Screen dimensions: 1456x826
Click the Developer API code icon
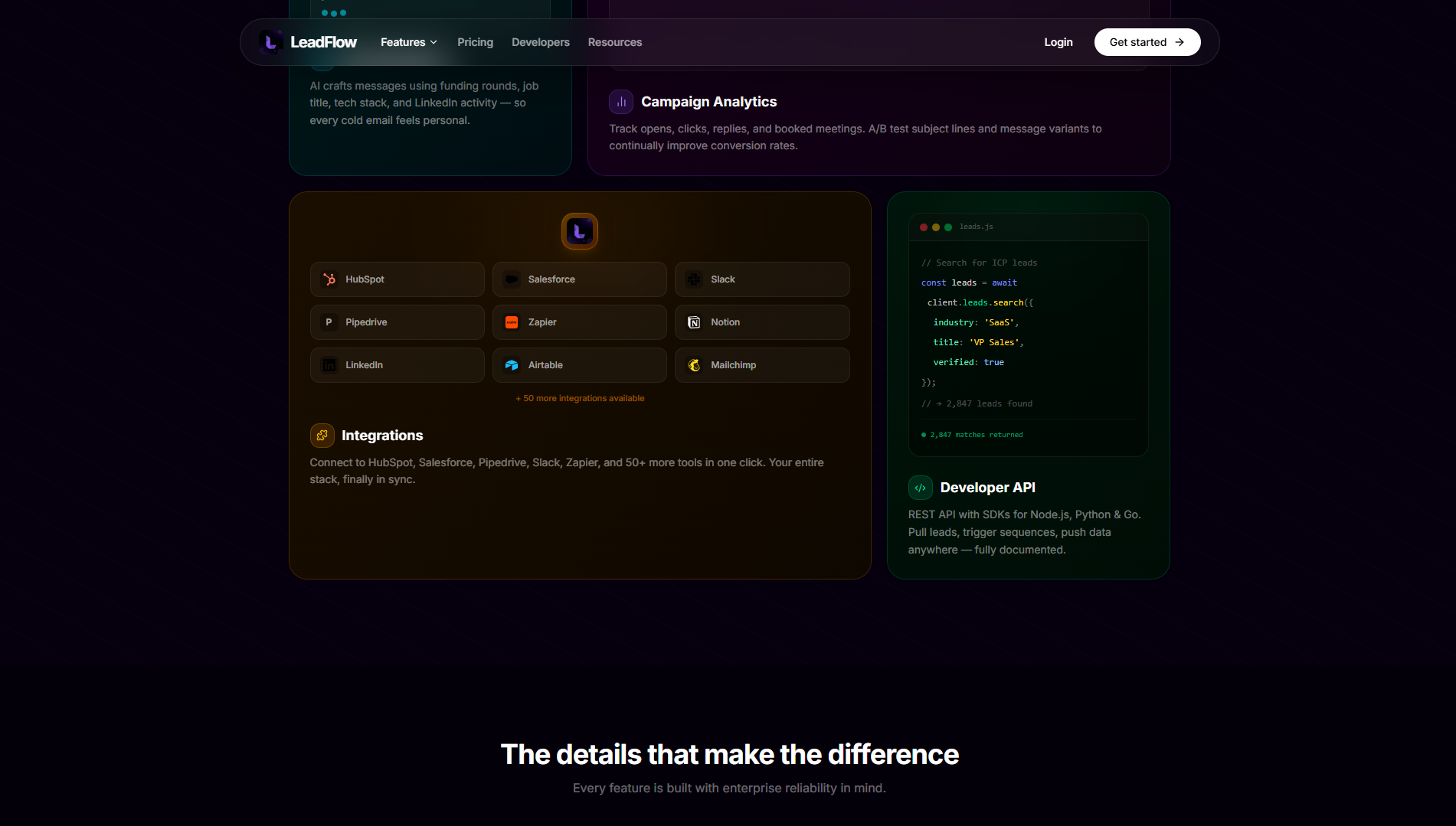click(921, 488)
